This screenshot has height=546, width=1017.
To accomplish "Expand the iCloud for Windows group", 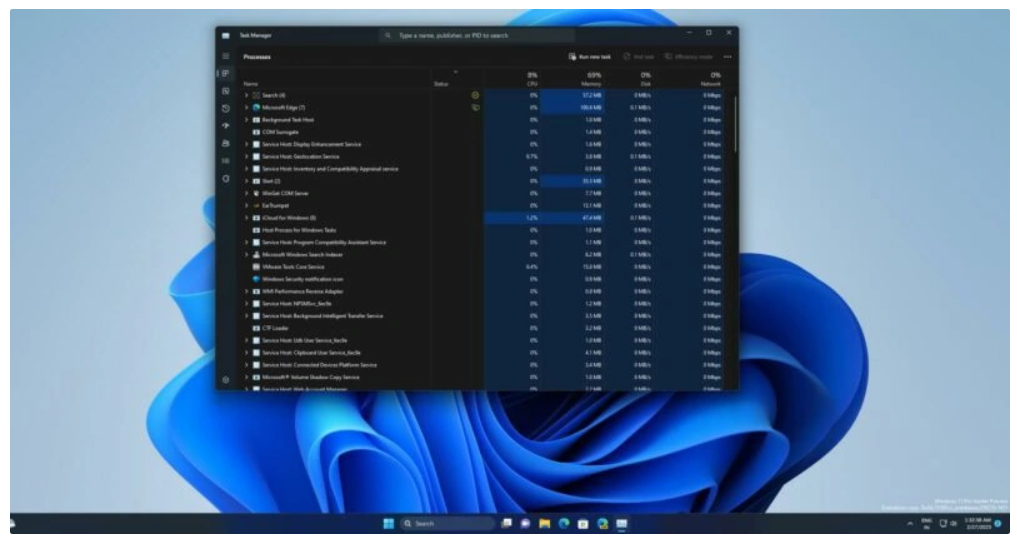I will 246,218.
